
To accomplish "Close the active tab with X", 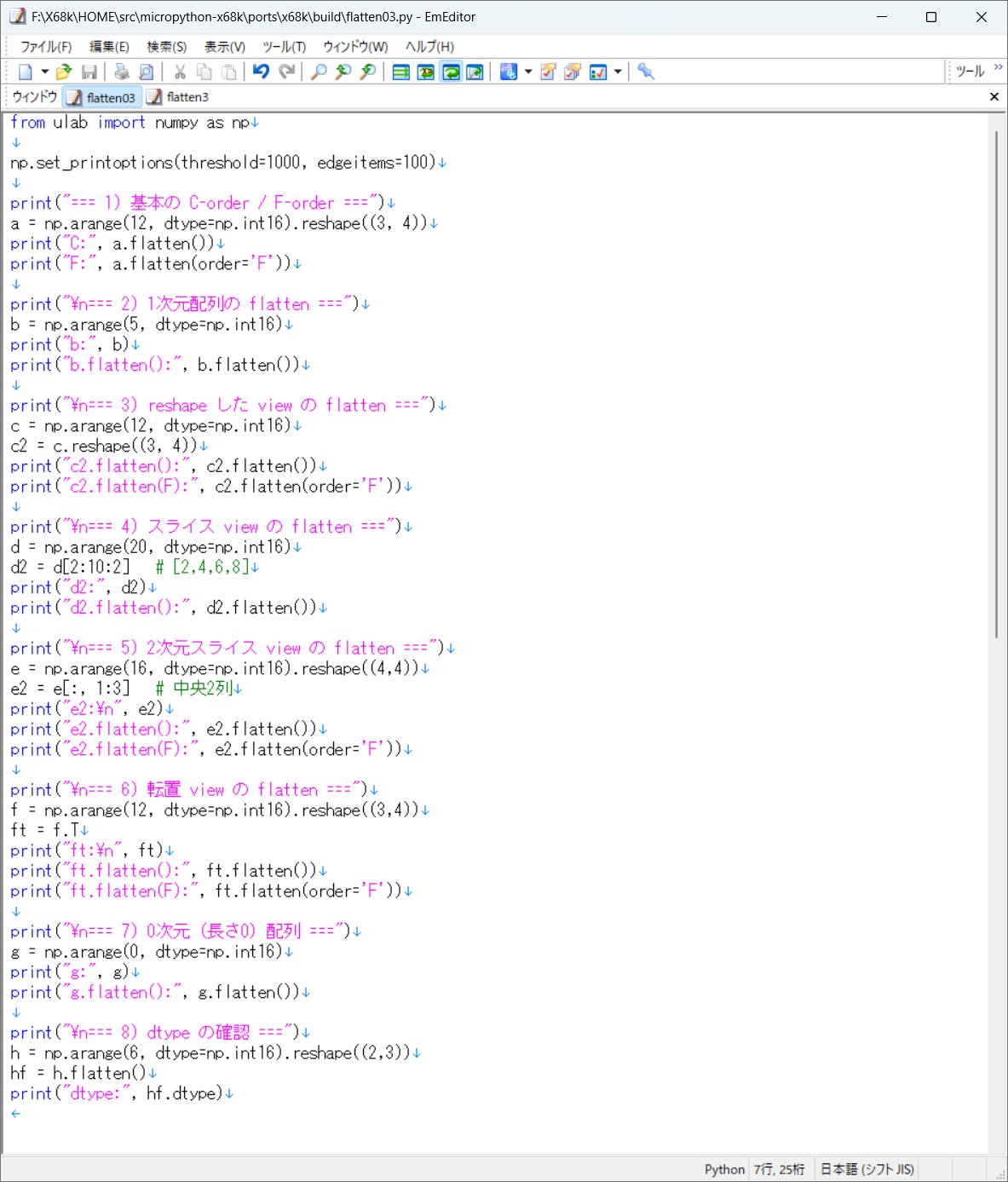I will 994,97.
